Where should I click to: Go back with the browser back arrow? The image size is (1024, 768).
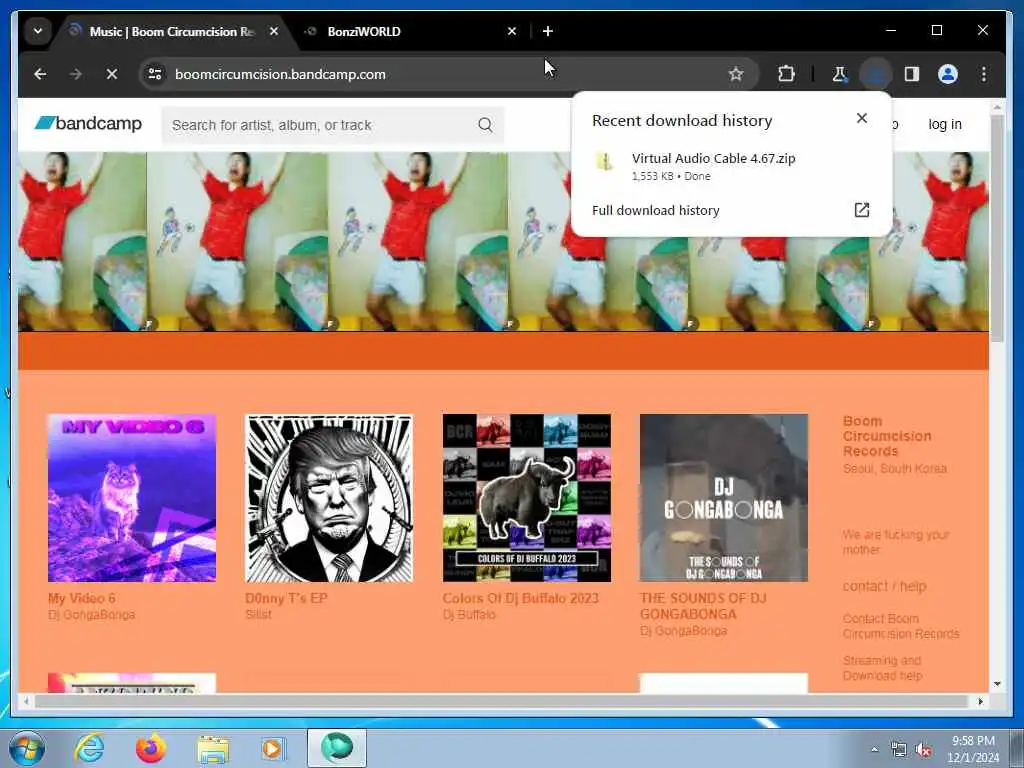pyautogui.click(x=40, y=74)
